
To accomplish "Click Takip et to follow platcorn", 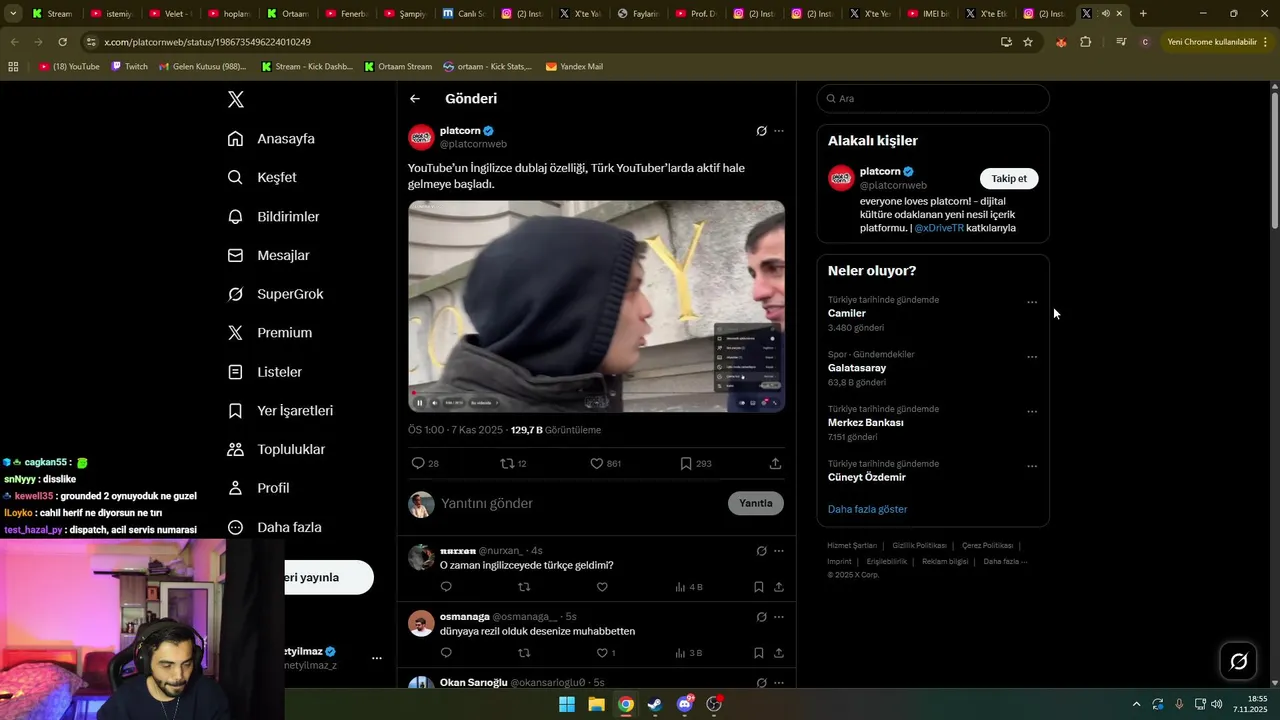I will pos(1009,179).
